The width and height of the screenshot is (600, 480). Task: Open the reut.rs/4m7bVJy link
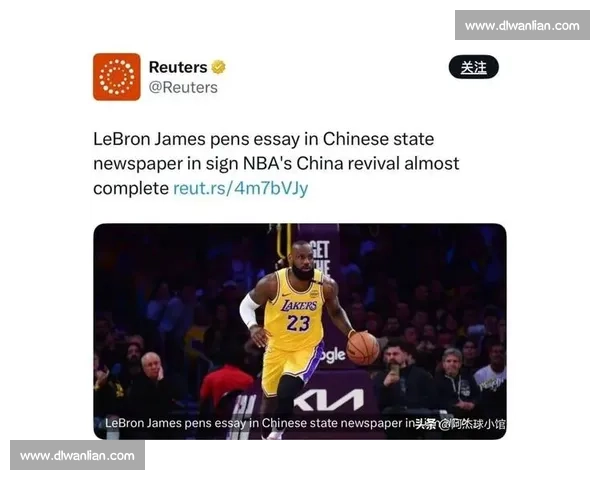pos(241,188)
